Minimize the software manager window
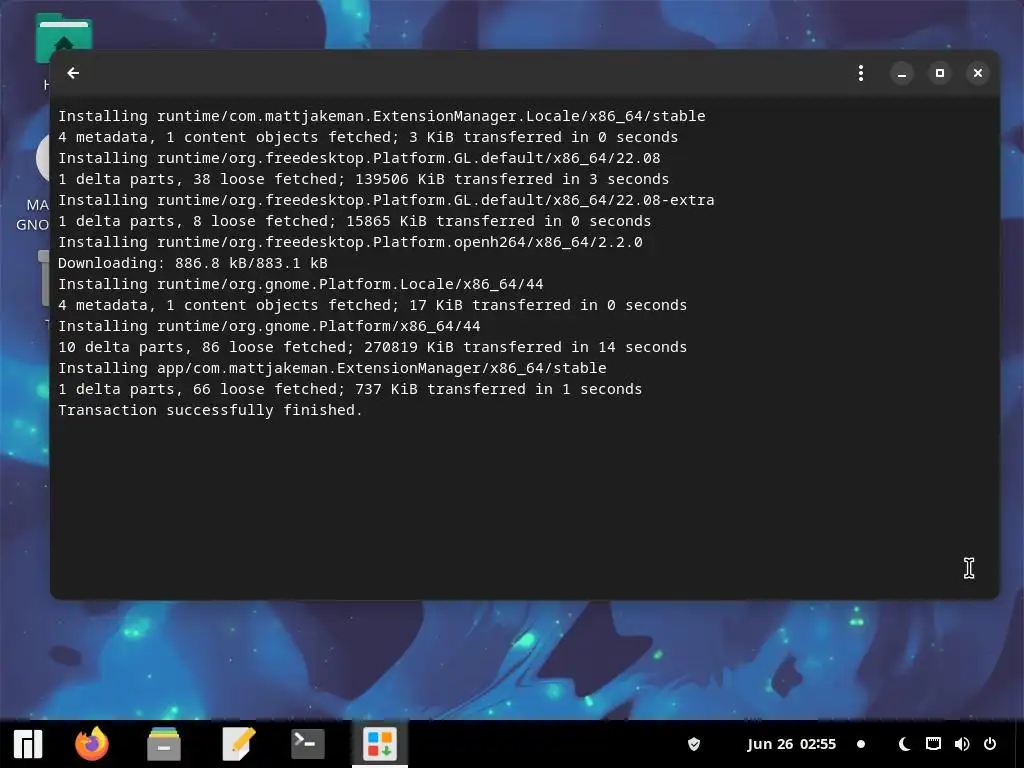 pos(902,73)
